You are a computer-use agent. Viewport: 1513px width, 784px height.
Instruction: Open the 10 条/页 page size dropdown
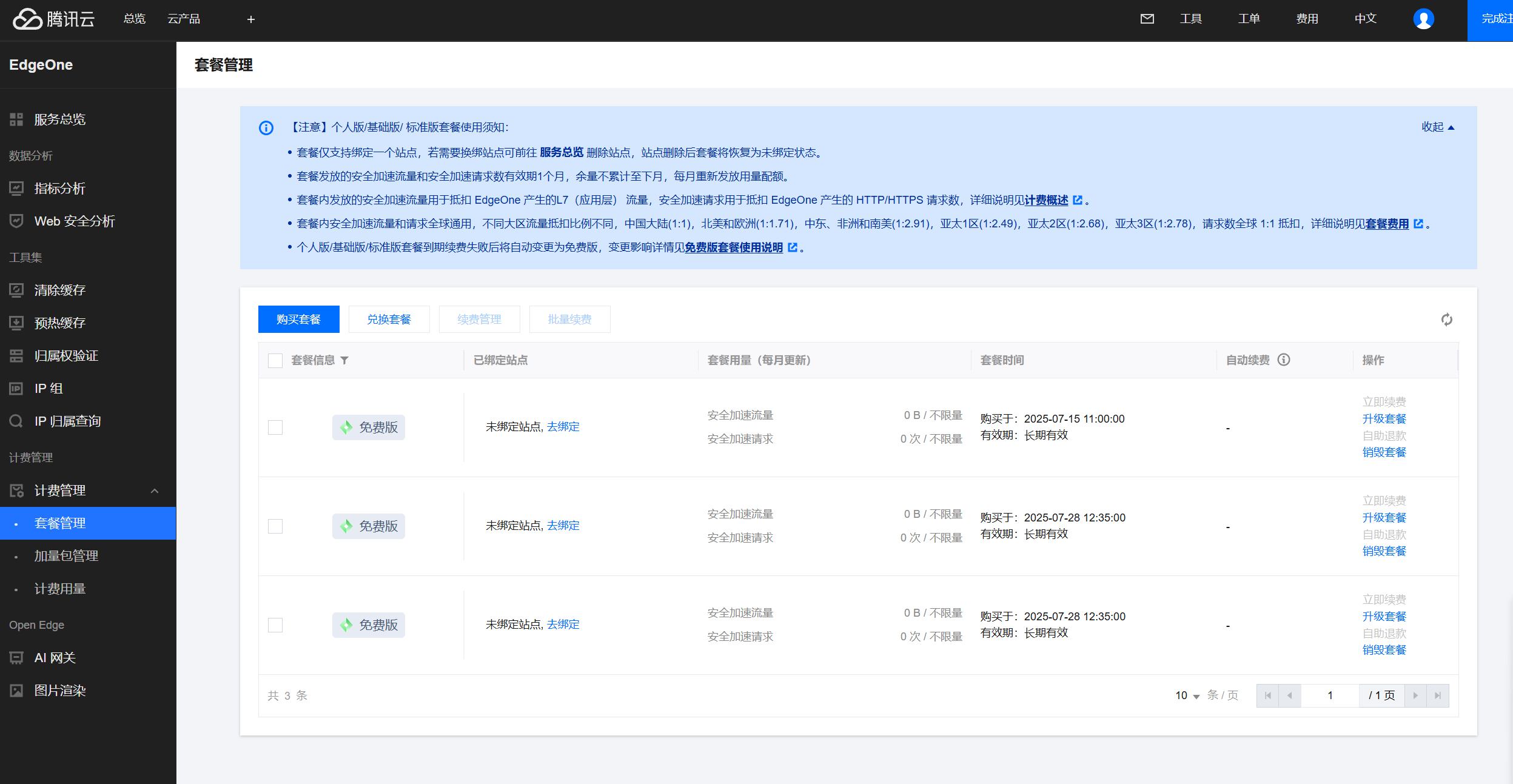point(1187,695)
